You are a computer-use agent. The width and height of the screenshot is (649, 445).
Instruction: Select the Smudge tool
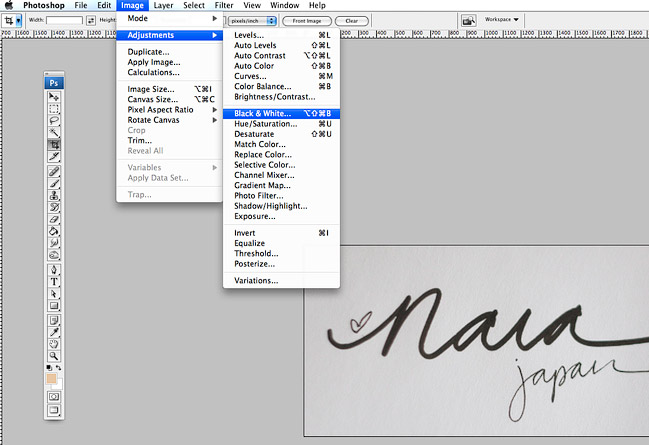(x=54, y=243)
